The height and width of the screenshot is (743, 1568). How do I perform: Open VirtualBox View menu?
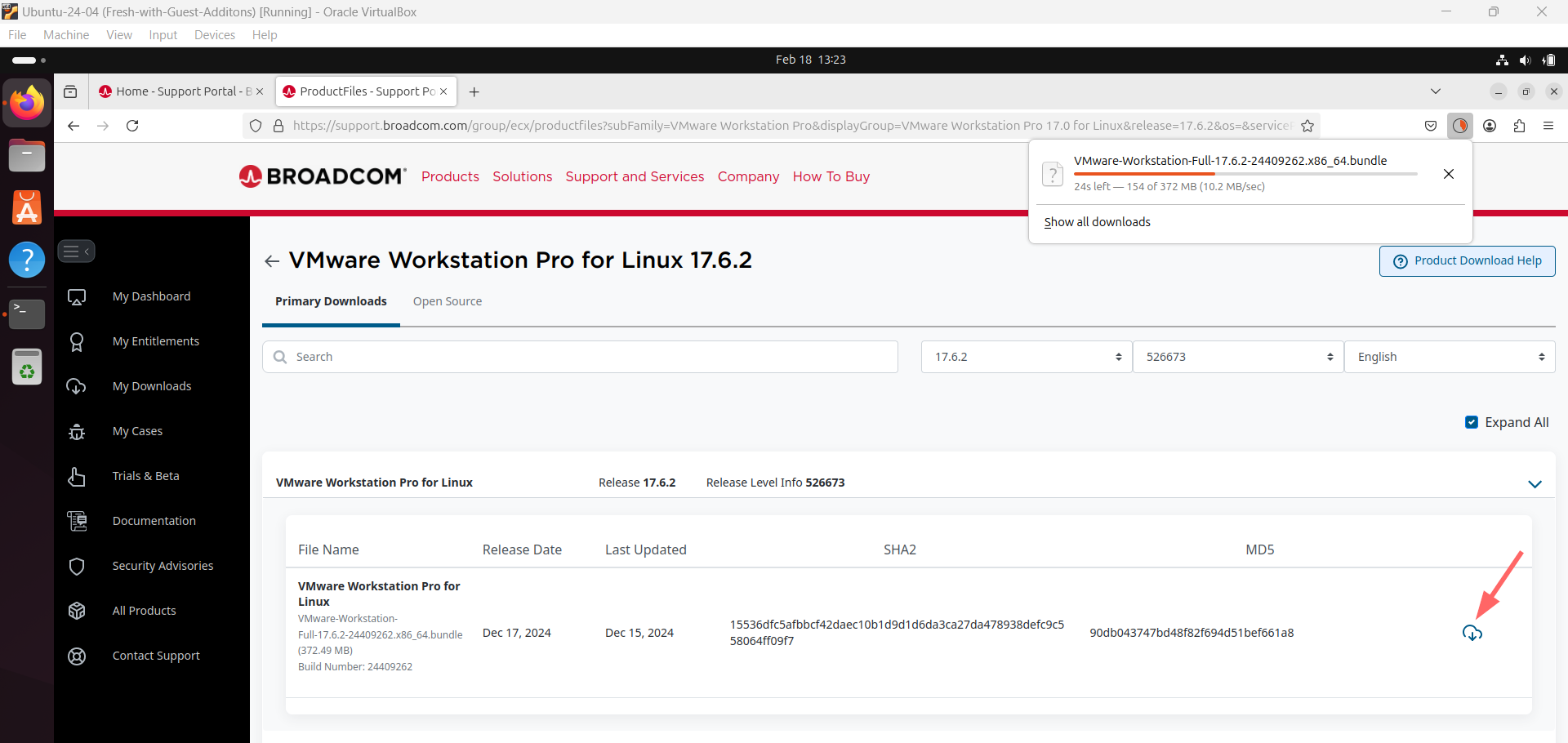119,35
